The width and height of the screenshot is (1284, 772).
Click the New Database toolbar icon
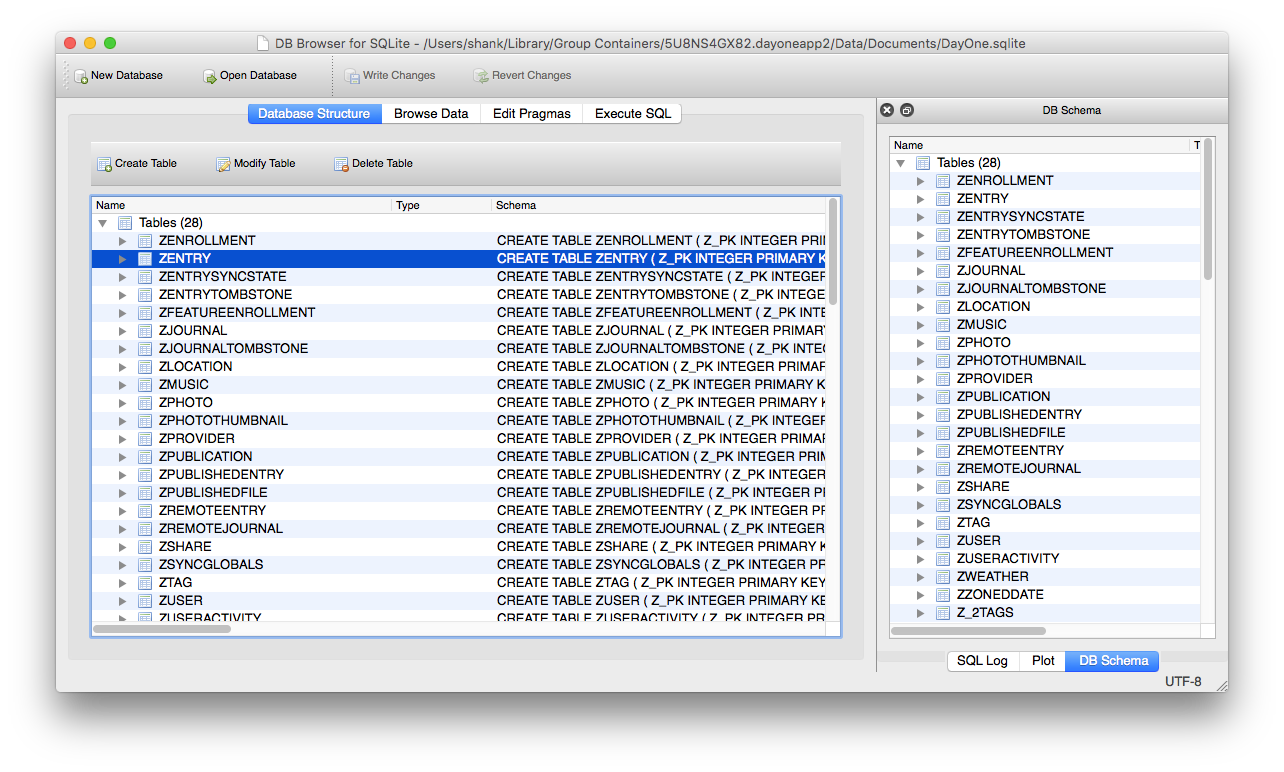click(81, 76)
